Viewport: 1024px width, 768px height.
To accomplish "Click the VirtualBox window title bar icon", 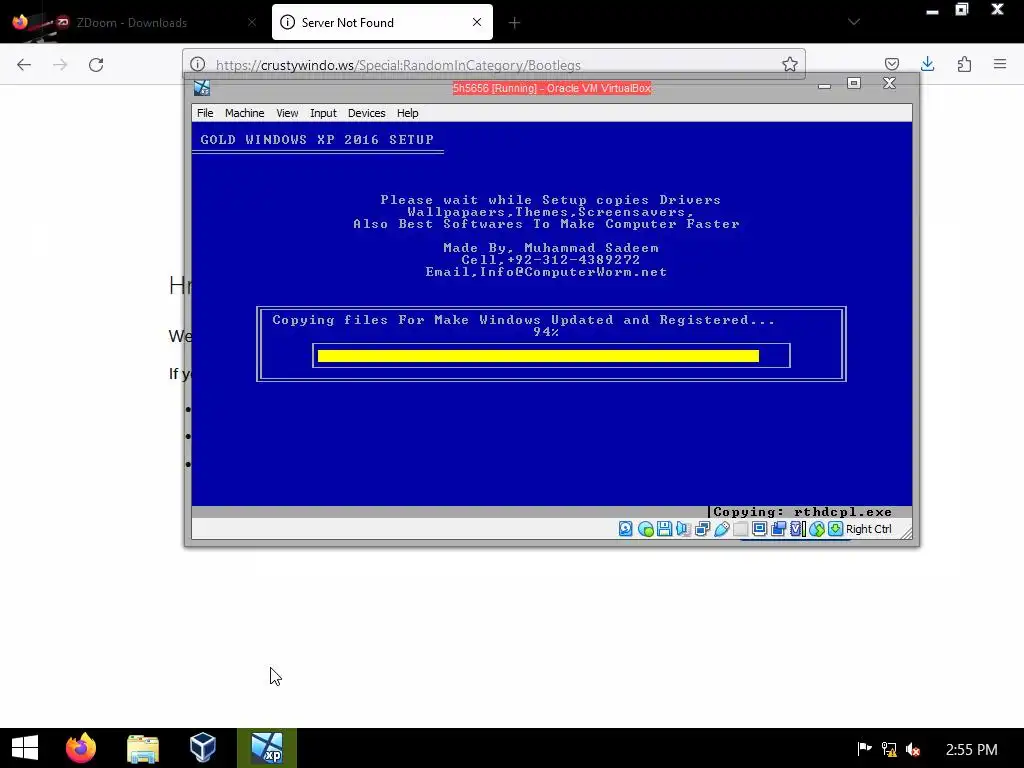I will point(202,88).
